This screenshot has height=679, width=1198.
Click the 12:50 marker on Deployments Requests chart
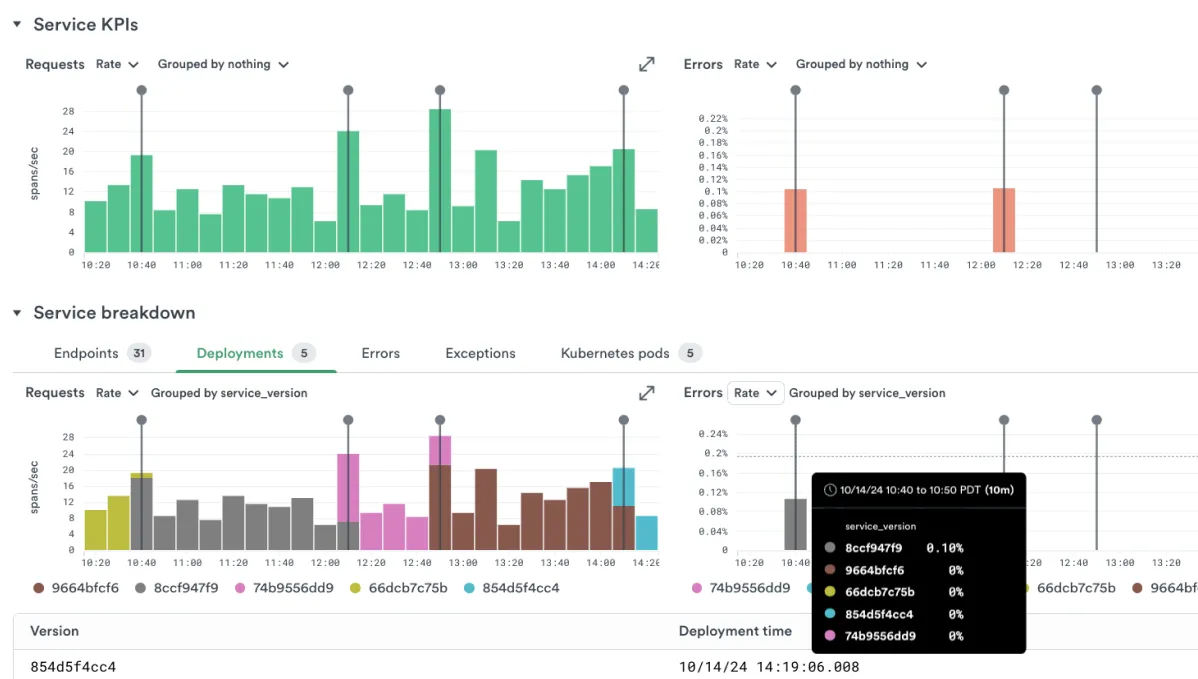point(440,420)
